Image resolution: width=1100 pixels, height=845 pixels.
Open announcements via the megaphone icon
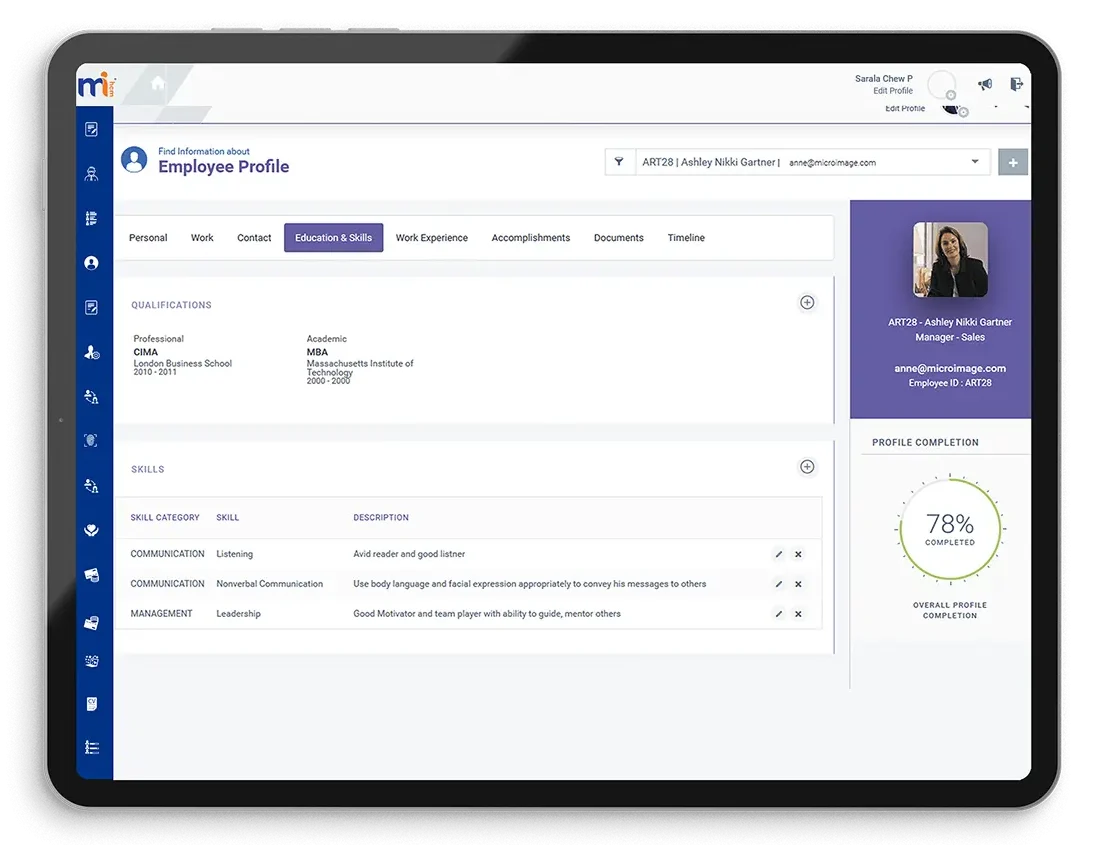pyautogui.click(x=985, y=84)
